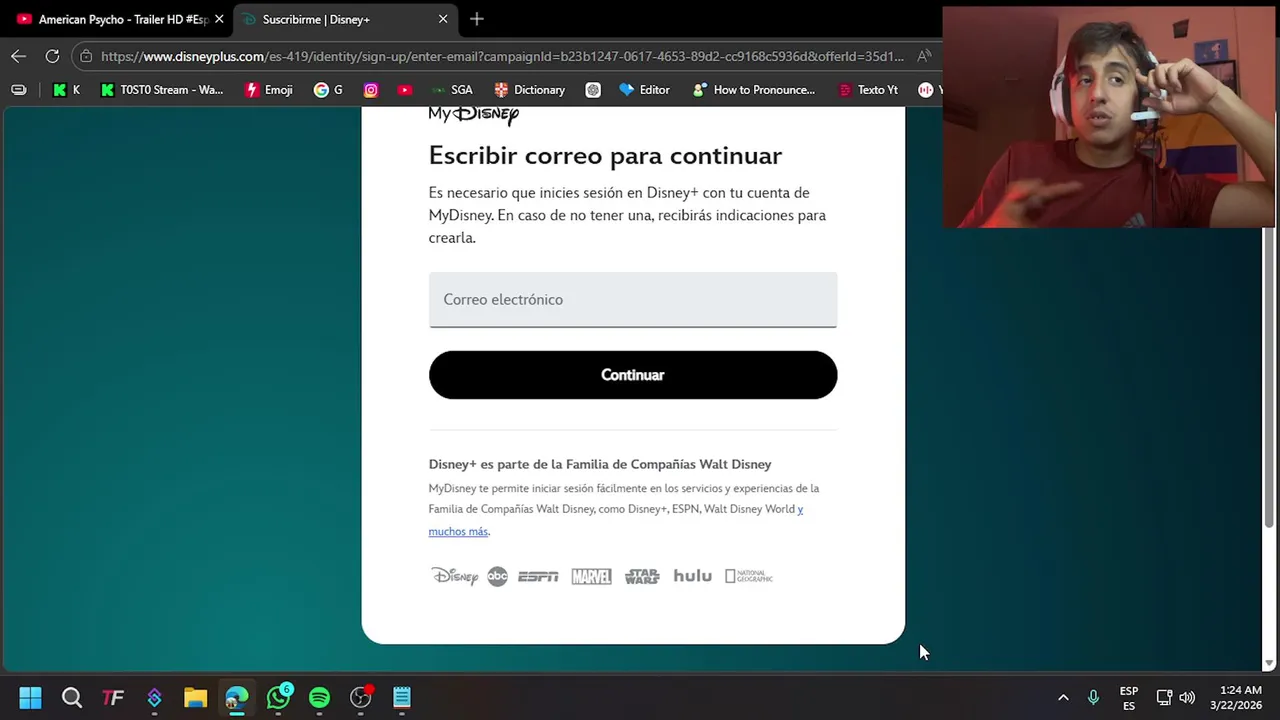Screen dimensions: 1280x720
Task: Click the Correo electrónico input field
Action: pyautogui.click(x=633, y=300)
